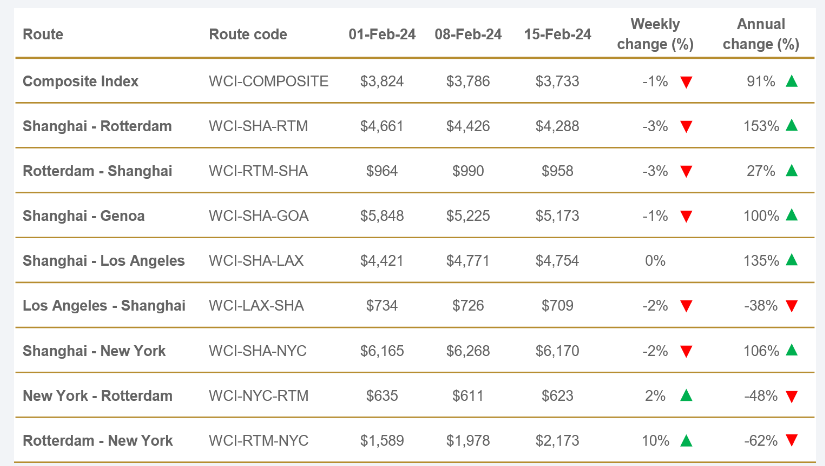Click the WCI-SHA-LAX route code cell
The height and width of the screenshot is (466, 825).
point(256,261)
